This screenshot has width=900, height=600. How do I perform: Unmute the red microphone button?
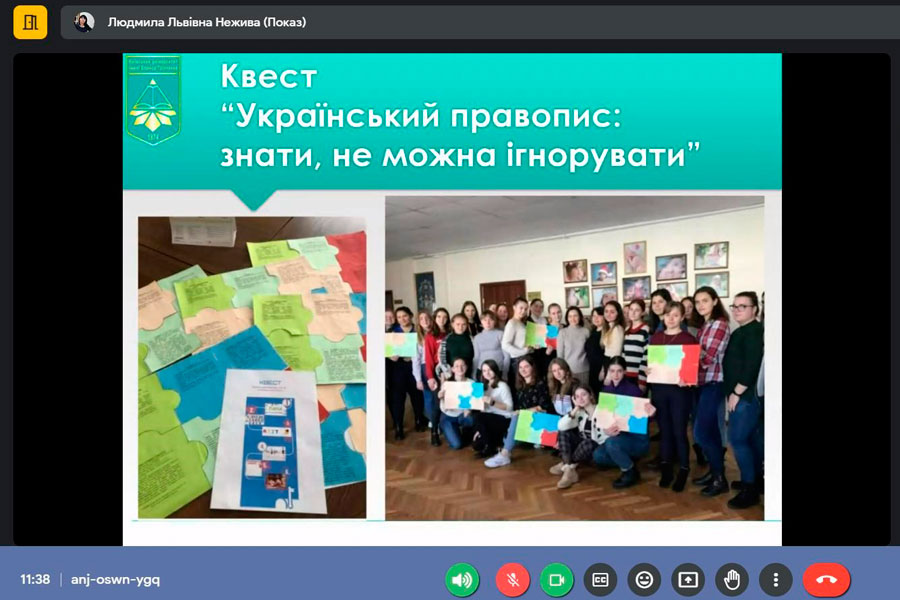click(513, 580)
